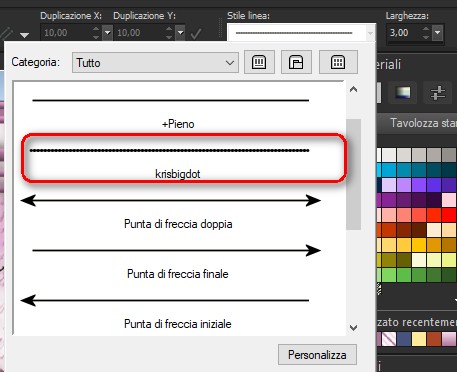Open the Duplicazione X dropdown arrow
457x372 pixels.
click(x=107, y=33)
